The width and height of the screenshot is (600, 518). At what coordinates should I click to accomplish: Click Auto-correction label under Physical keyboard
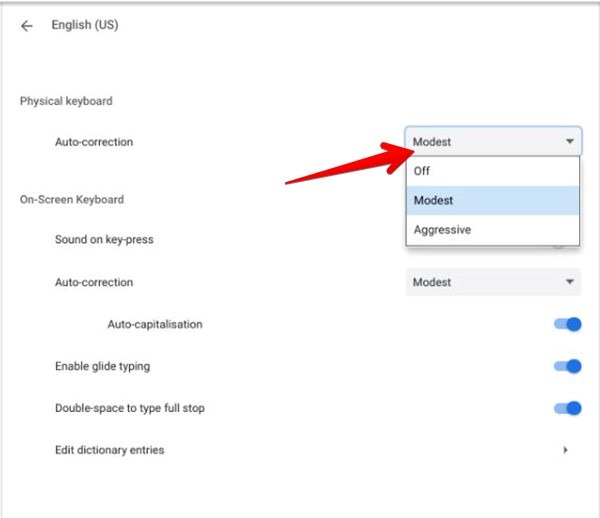[x=94, y=142]
